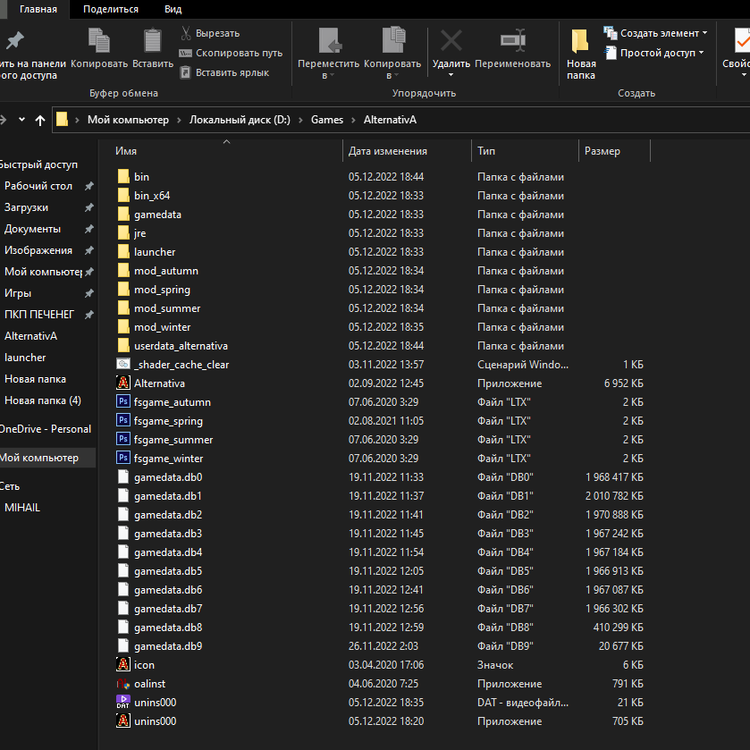The width and height of the screenshot is (750, 750).
Task: Sort files by Размер column header
Action: [x=602, y=151]
